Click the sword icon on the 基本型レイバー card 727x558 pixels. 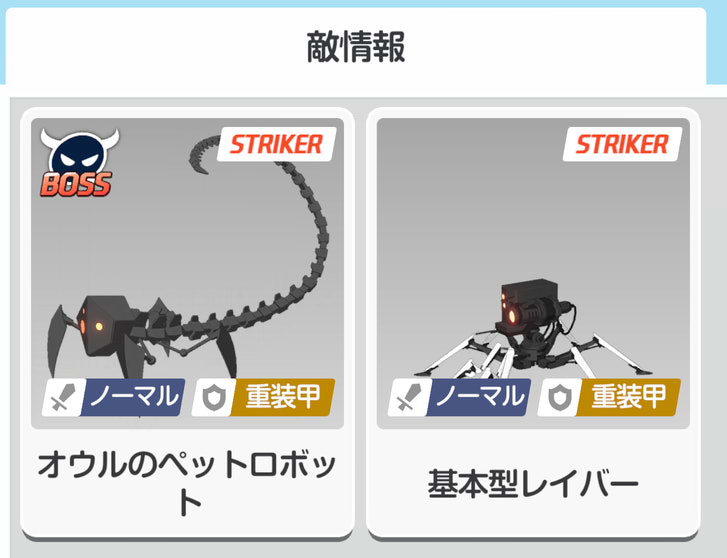(408, 398)
